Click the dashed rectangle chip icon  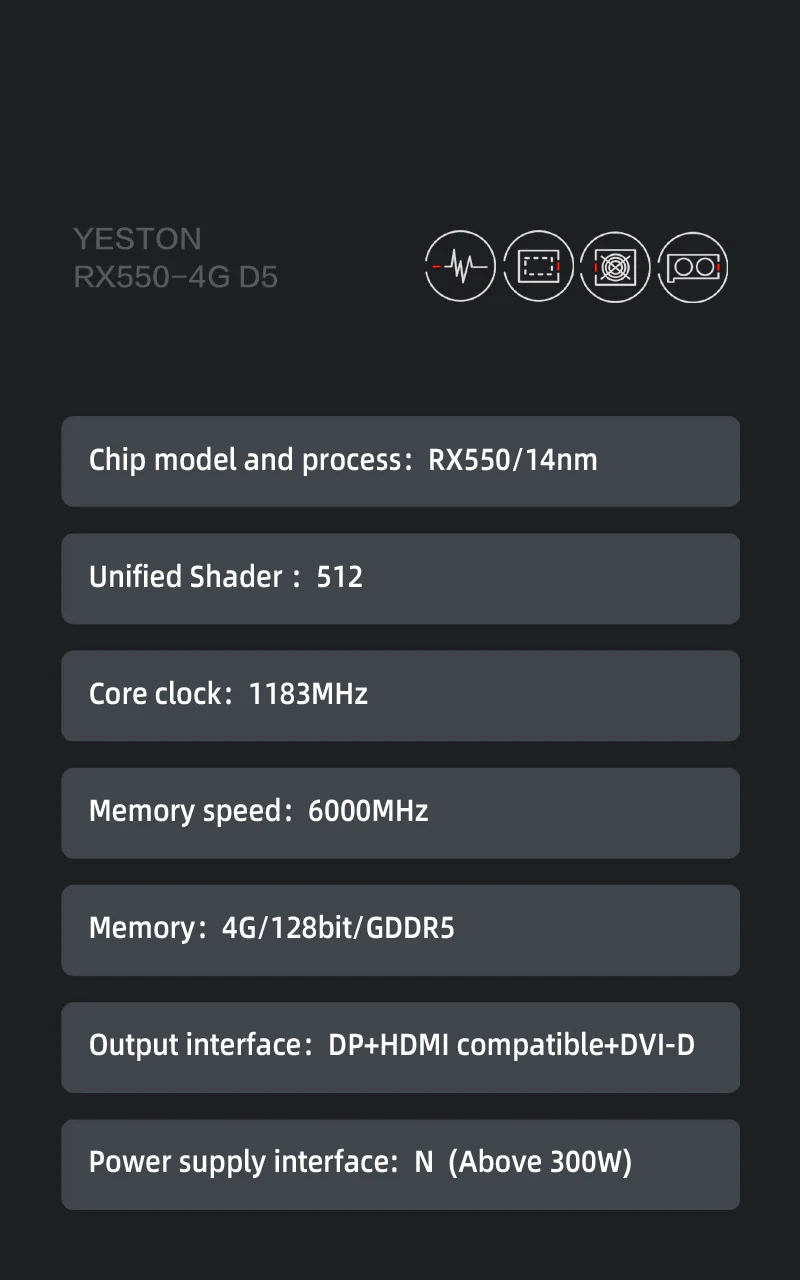click(x=538, y=266)
